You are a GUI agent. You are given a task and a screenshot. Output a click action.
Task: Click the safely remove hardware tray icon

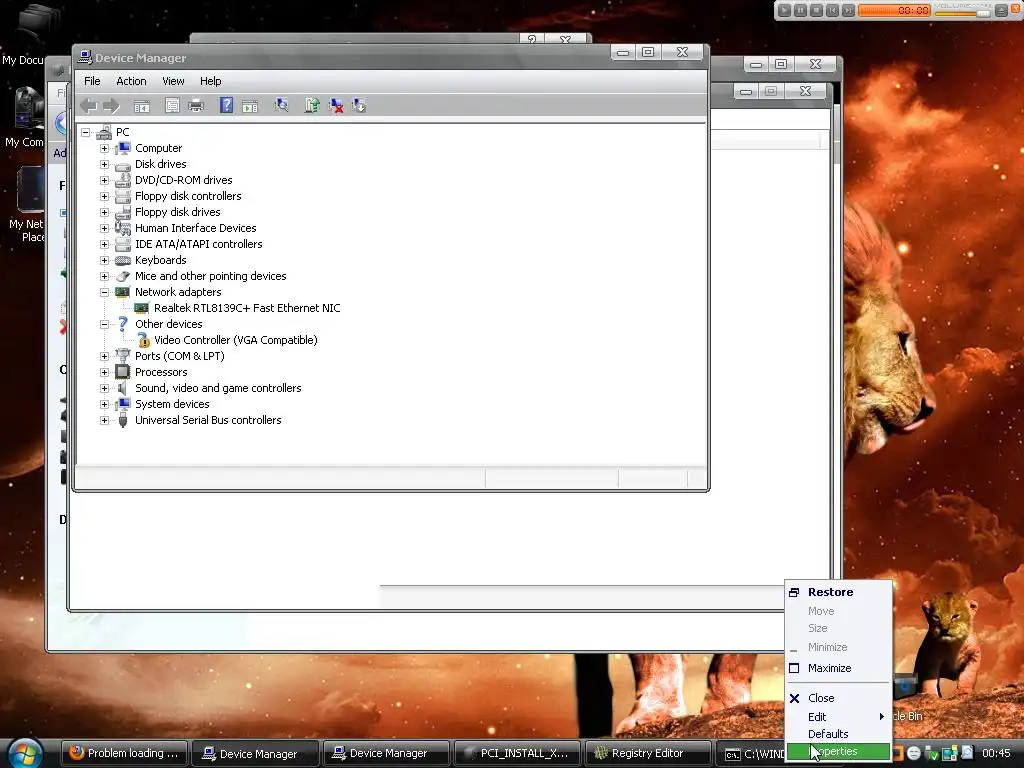pos(932,753)
